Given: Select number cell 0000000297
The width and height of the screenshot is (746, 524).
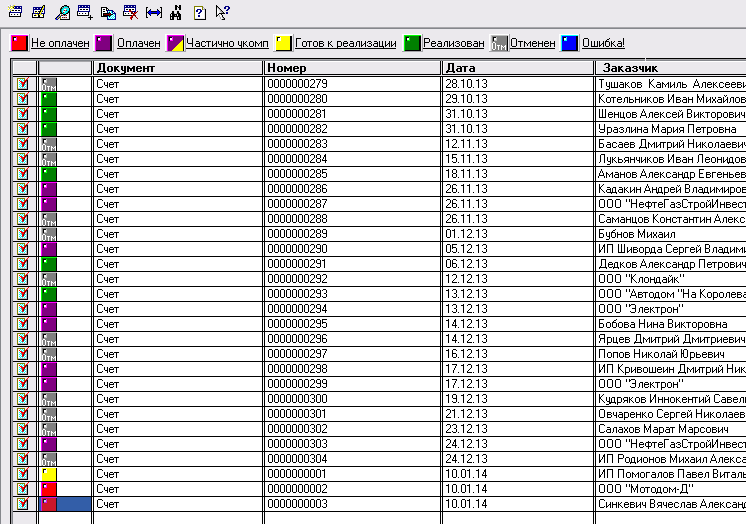Looking at the screenshot, I should pyautogui.click(x=352, y=354).
